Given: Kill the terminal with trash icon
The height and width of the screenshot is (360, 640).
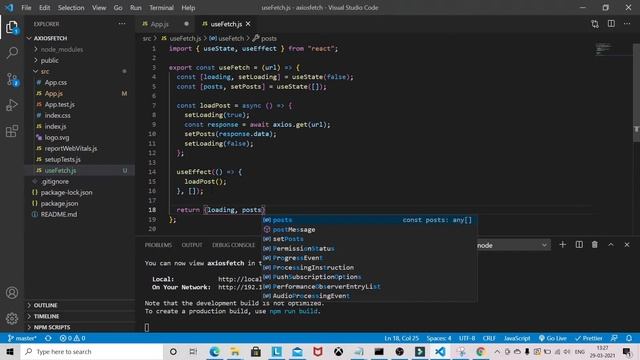Looking at the screenshot, I should coord(595,244).
